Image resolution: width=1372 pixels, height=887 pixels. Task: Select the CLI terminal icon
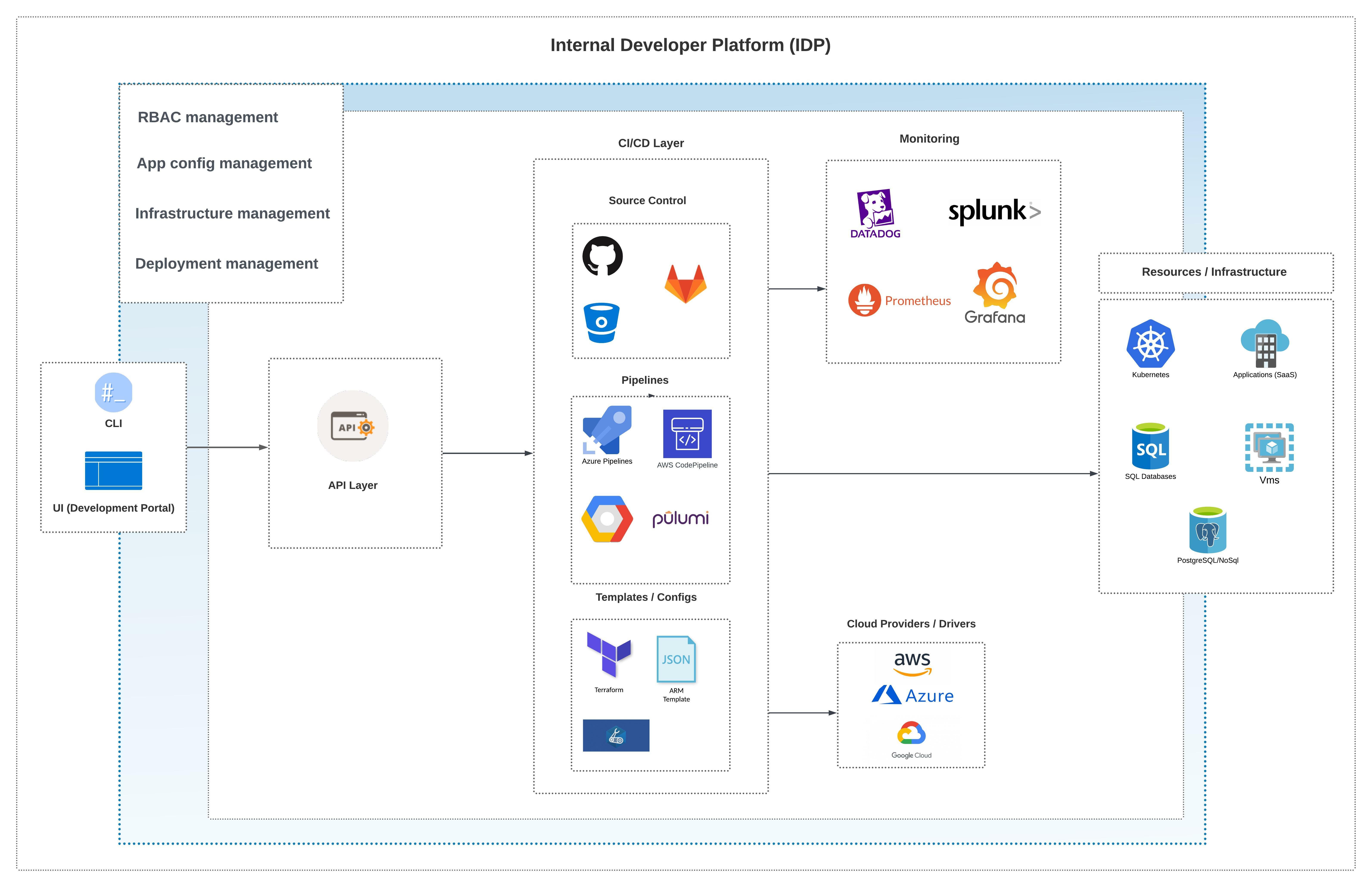pyautogui.click(x=114, y=392)
